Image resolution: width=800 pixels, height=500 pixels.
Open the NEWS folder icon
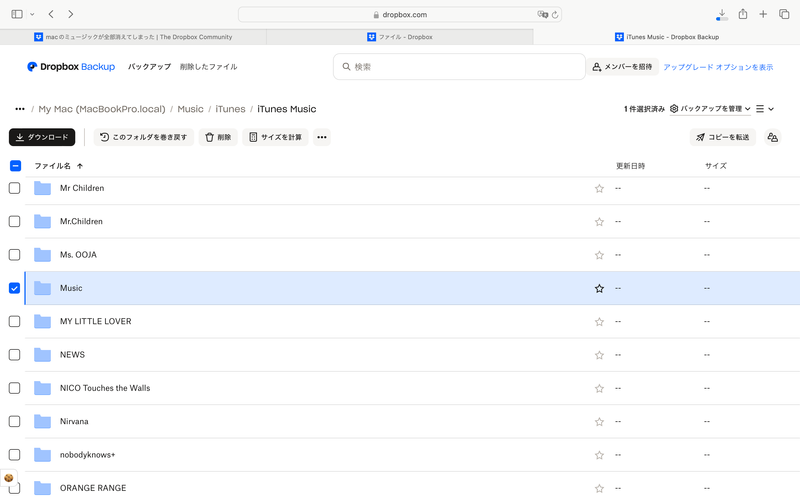(x=42, y=355)
